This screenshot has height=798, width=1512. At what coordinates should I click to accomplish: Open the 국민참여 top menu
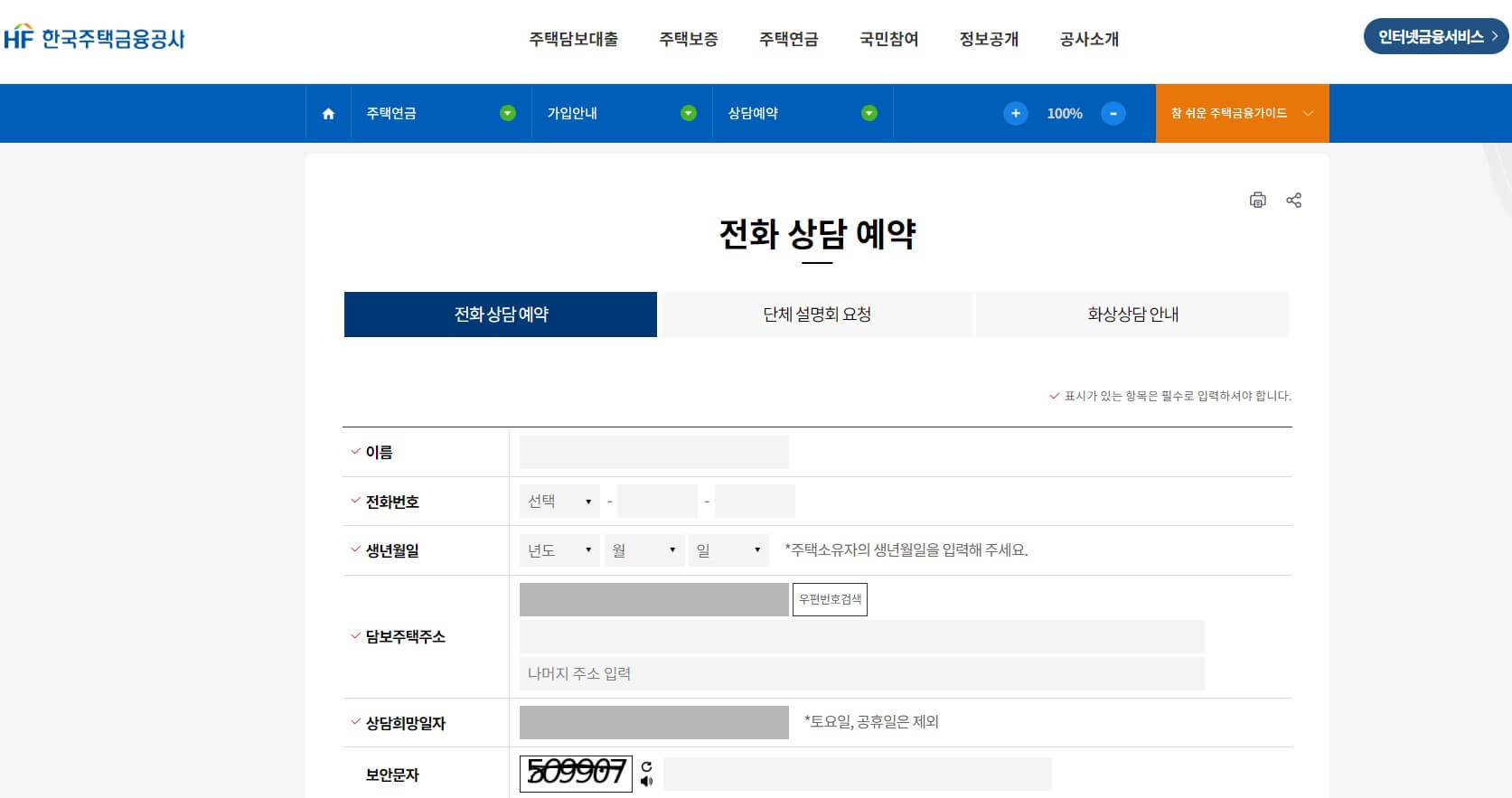[x=888, y=39]
